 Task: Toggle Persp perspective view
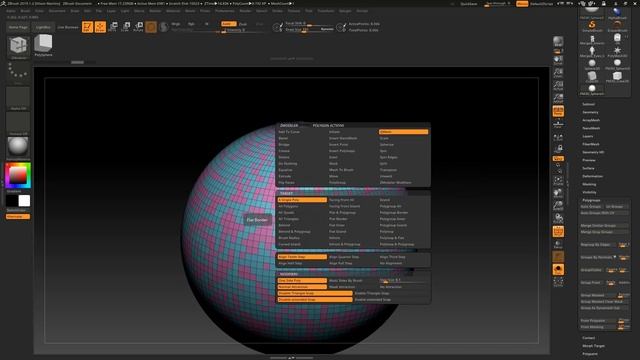pos(558,111)
